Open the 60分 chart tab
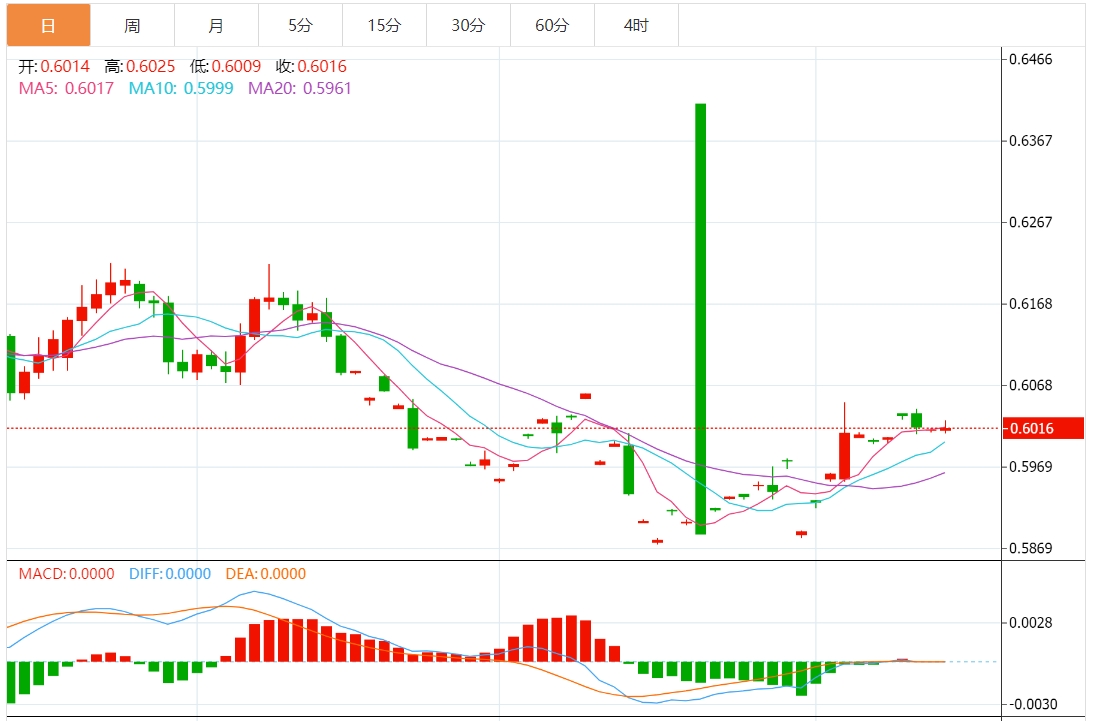Image resolution: width=1096 pixels, height=721 pixels. pyautogui.click(x=551, y=26)
